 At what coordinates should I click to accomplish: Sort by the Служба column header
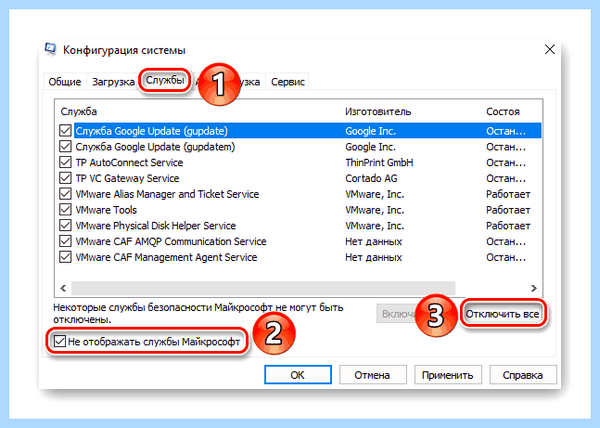79,112
